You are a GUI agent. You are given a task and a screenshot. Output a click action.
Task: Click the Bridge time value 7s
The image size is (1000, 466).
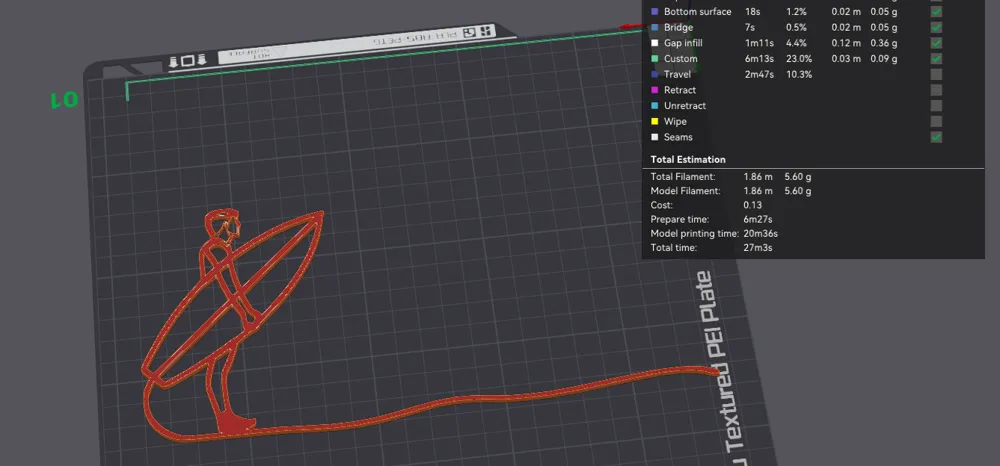point(750,27)
